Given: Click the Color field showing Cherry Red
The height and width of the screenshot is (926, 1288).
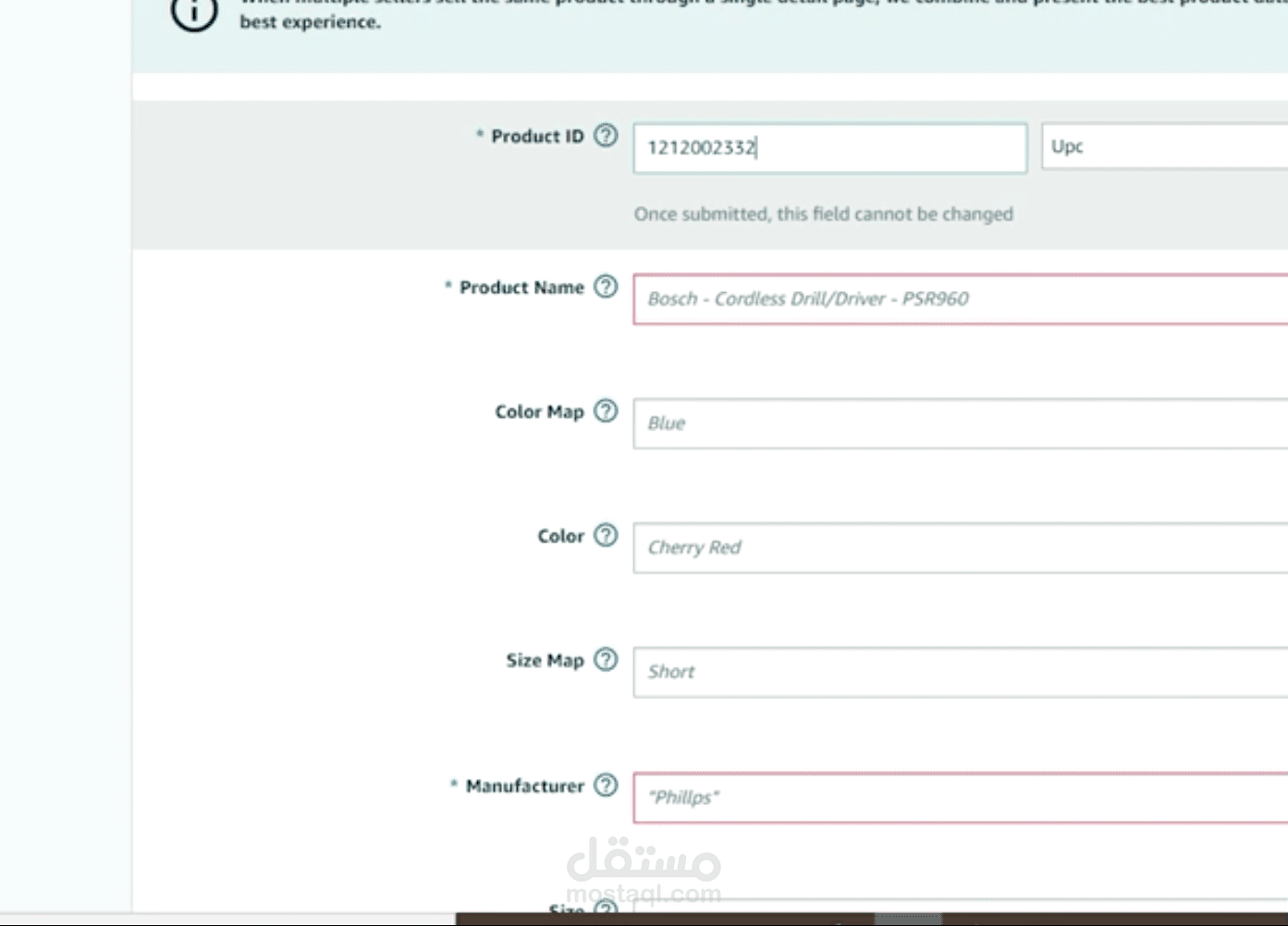Looking at the screenshot, I should pos(961,547).
